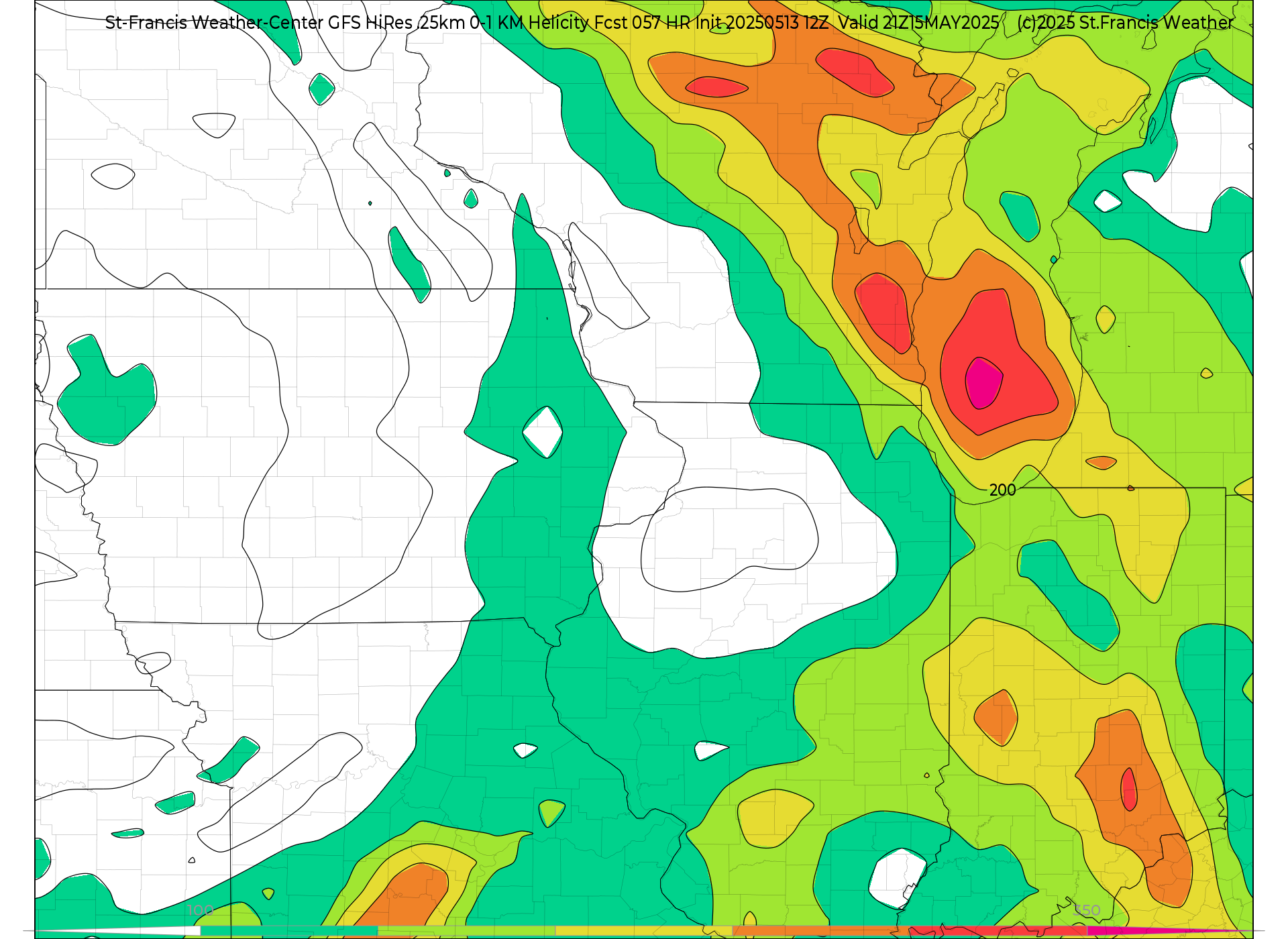Click the 'Valid 21Z15MAY2025' text in title
The height and width of the screenshot is (939, 1288).
tap(918, 23)
